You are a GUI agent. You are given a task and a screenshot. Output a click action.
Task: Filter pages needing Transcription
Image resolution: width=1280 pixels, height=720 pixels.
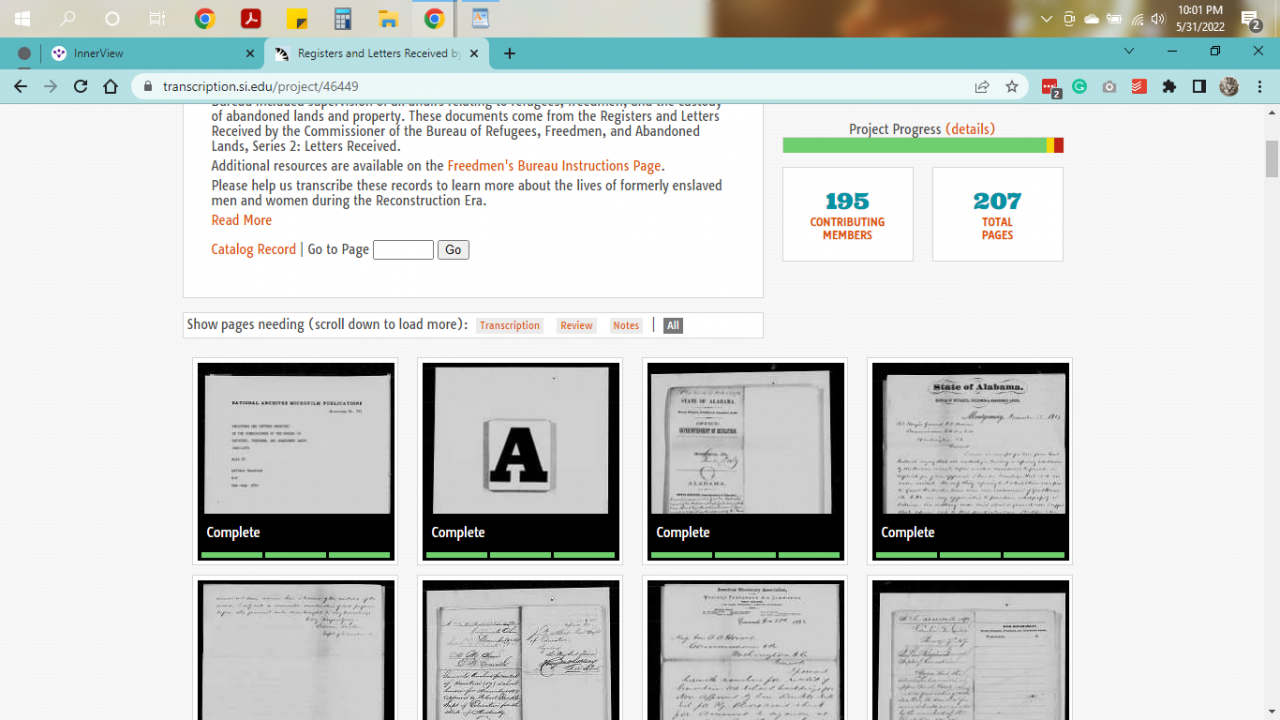click(509, 325)
